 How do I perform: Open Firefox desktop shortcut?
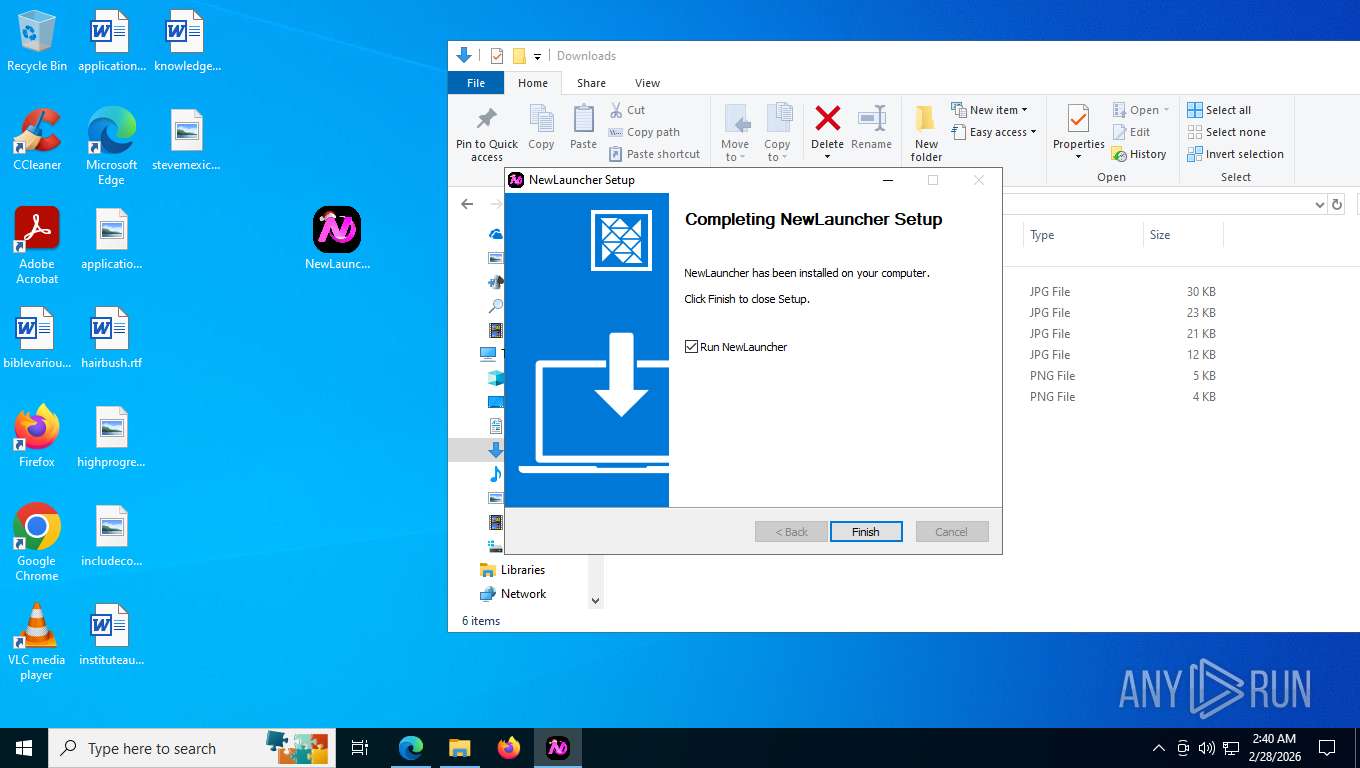(x=37, y=437)
